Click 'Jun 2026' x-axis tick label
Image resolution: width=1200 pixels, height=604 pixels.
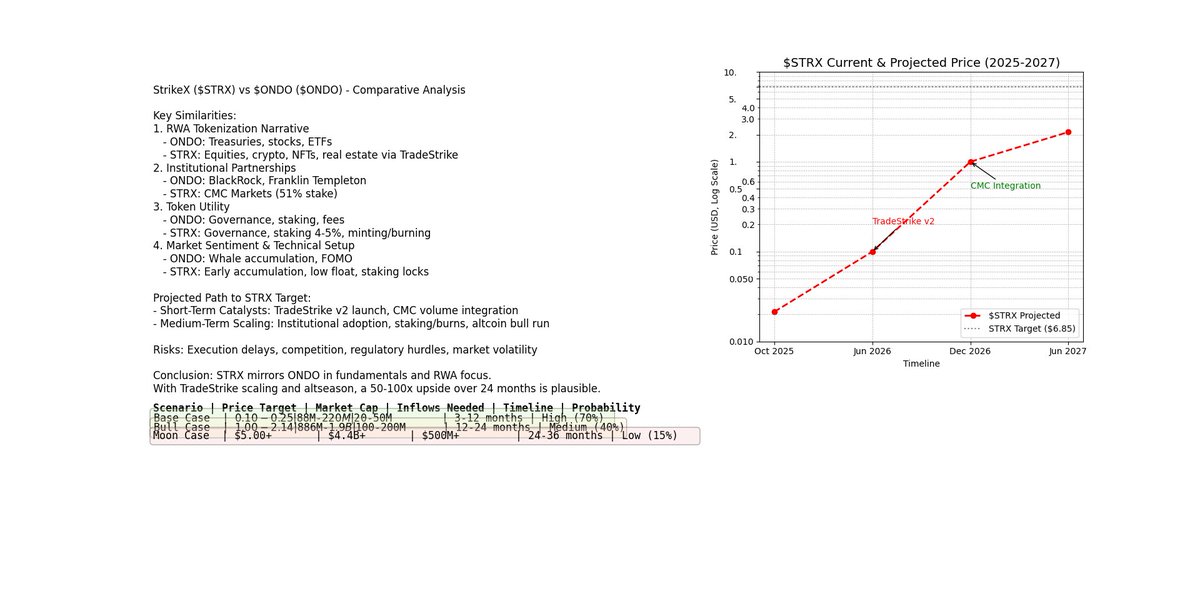[x=872, y=351]
